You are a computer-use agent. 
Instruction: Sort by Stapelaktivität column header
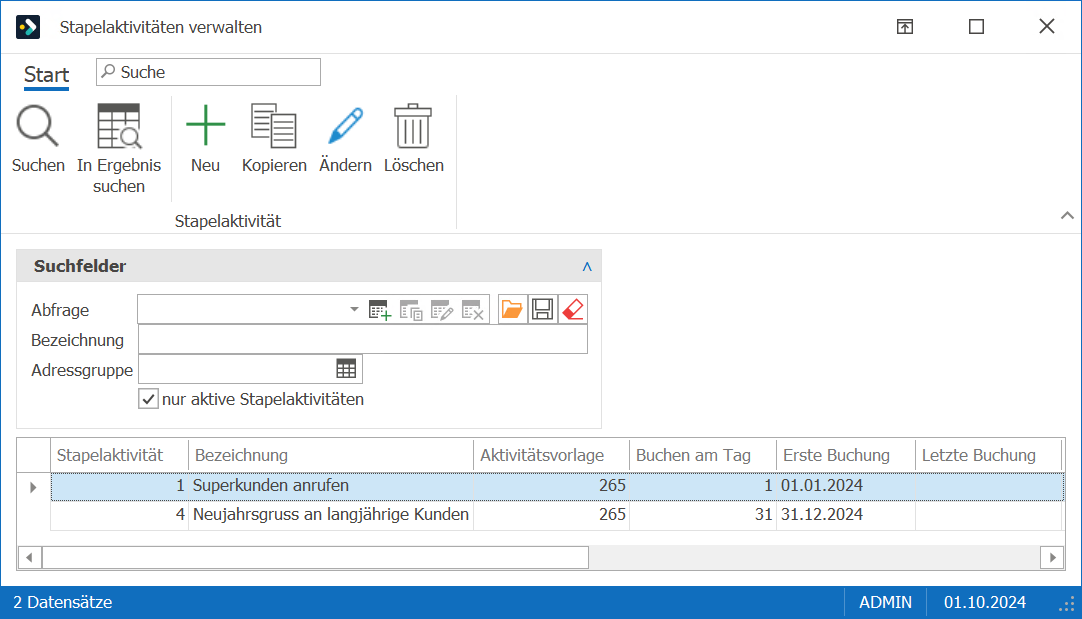pyautogui.click(x=119, y=455)
